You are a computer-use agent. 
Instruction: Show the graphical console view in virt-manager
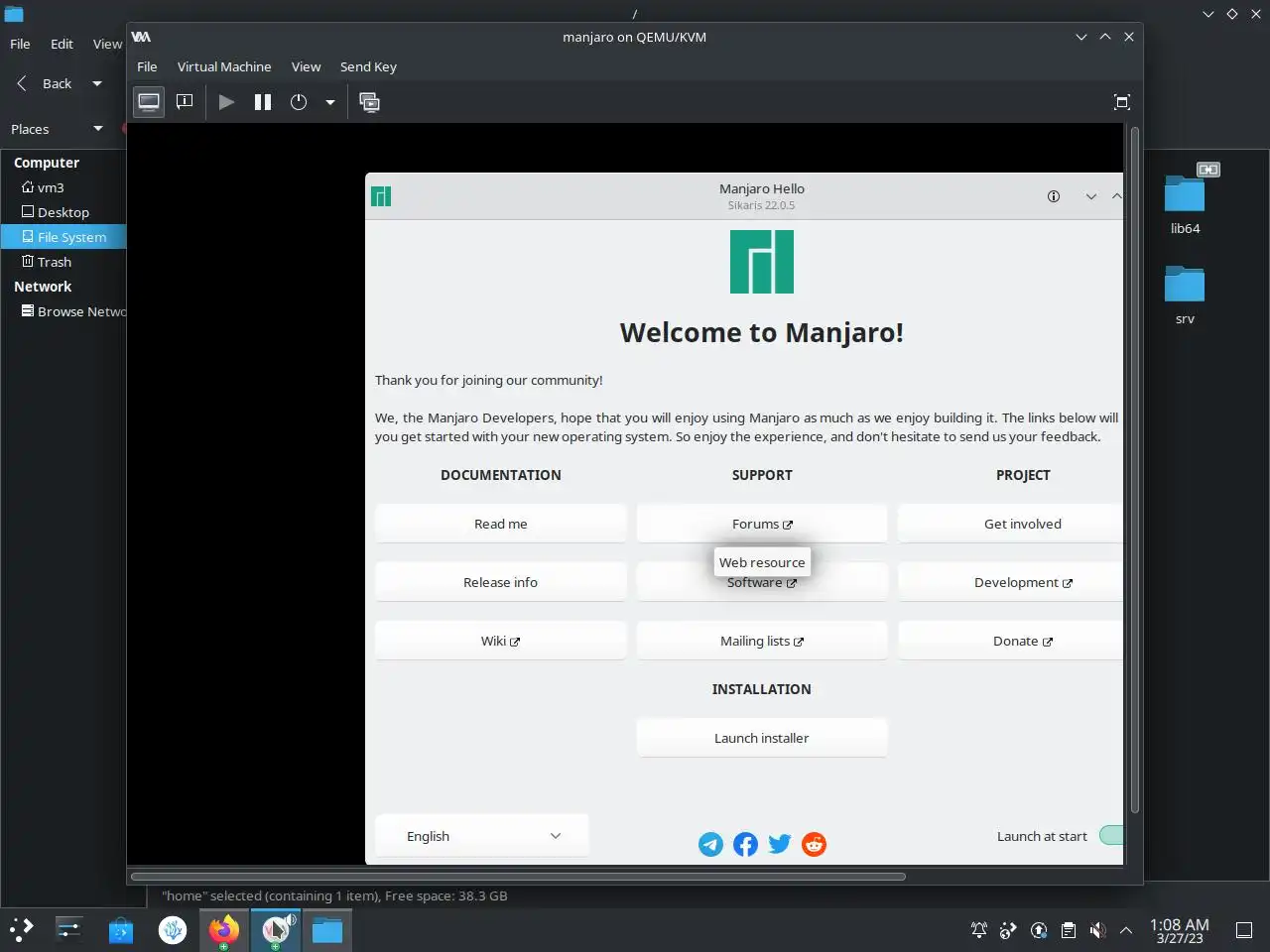pos(149,102)
